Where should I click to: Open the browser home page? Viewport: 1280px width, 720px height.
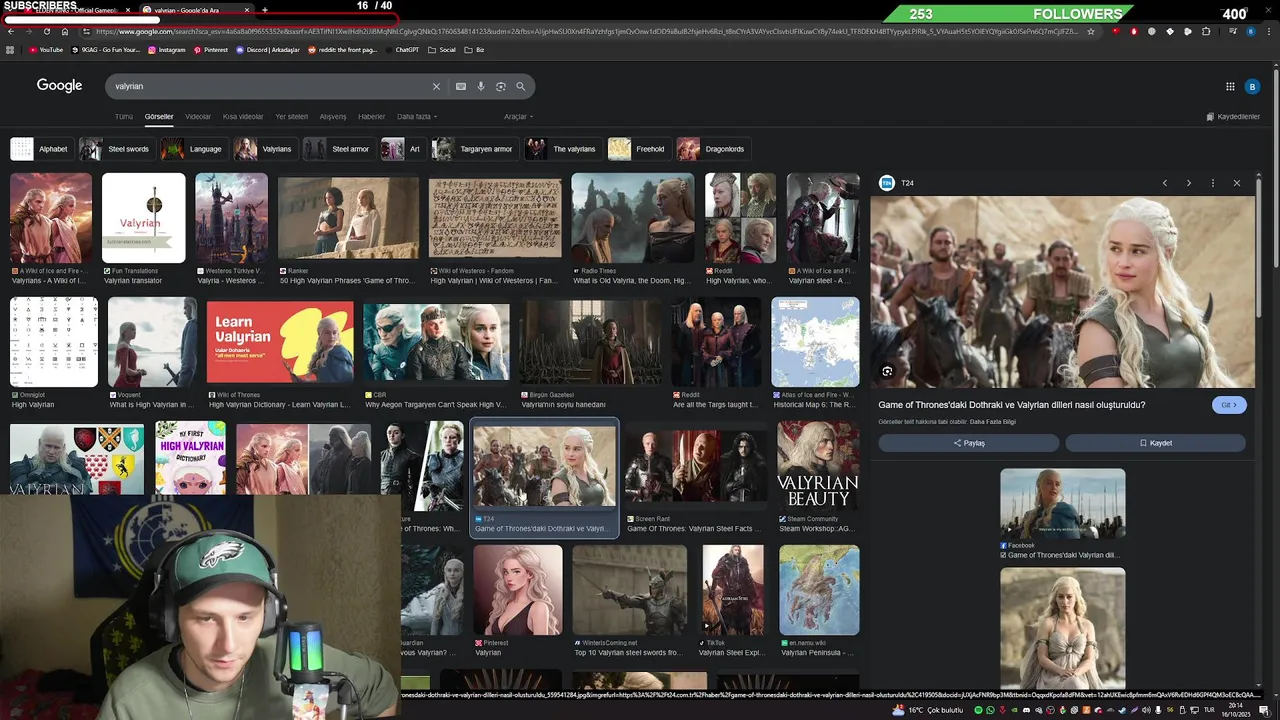65,31
